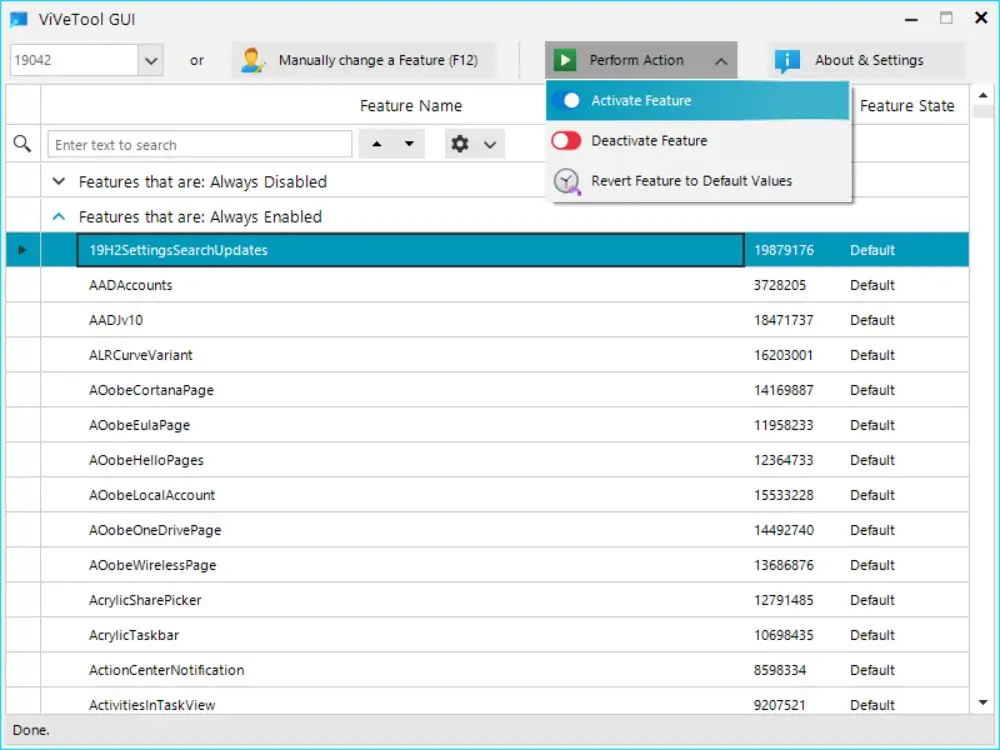1000x750 pixels.
Task: Click the gear search options icon
Action: pos(460,145)
